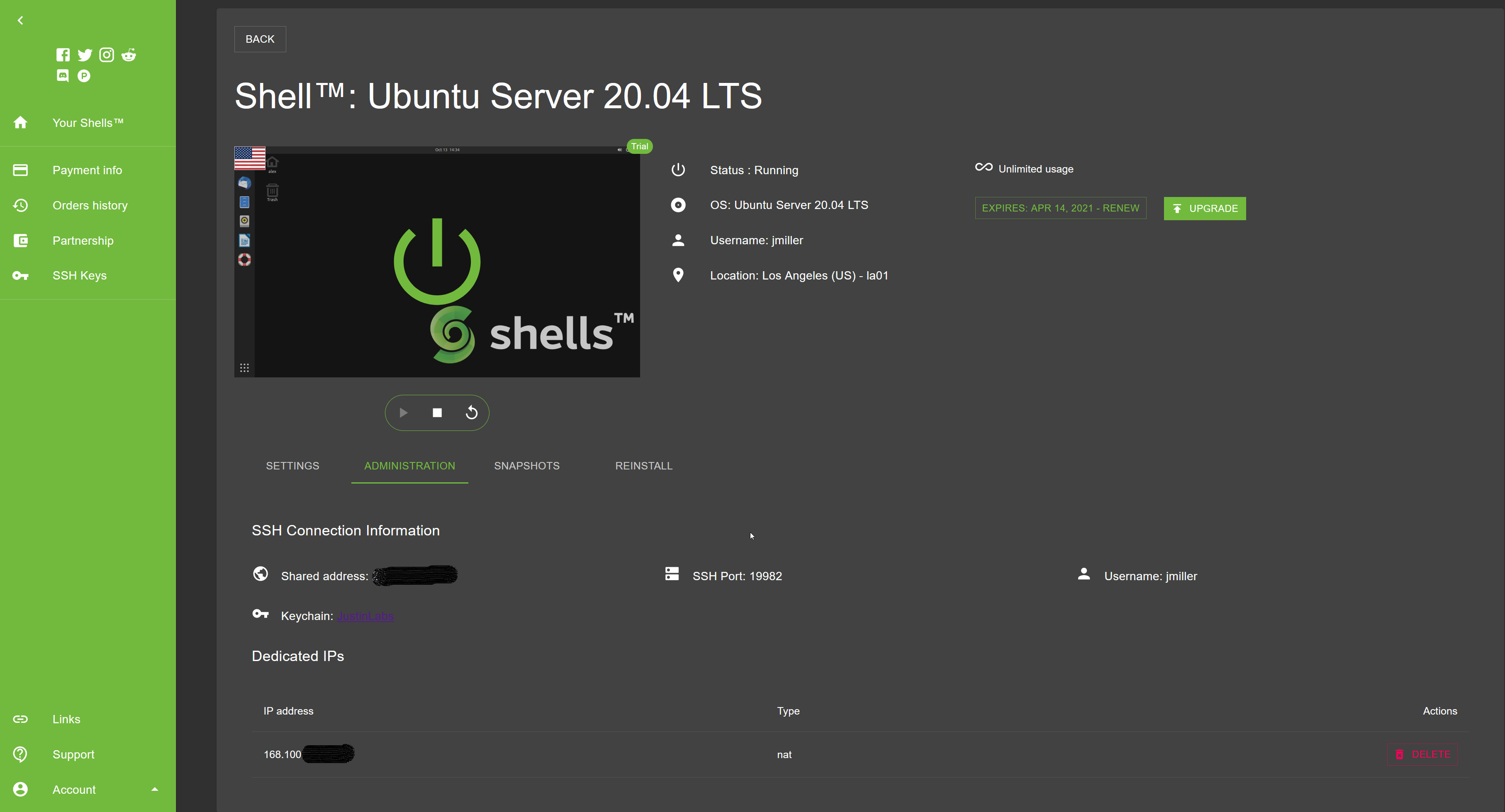Click the green Upgrade button
The image size is (1505, 812).
[1204, 209]
